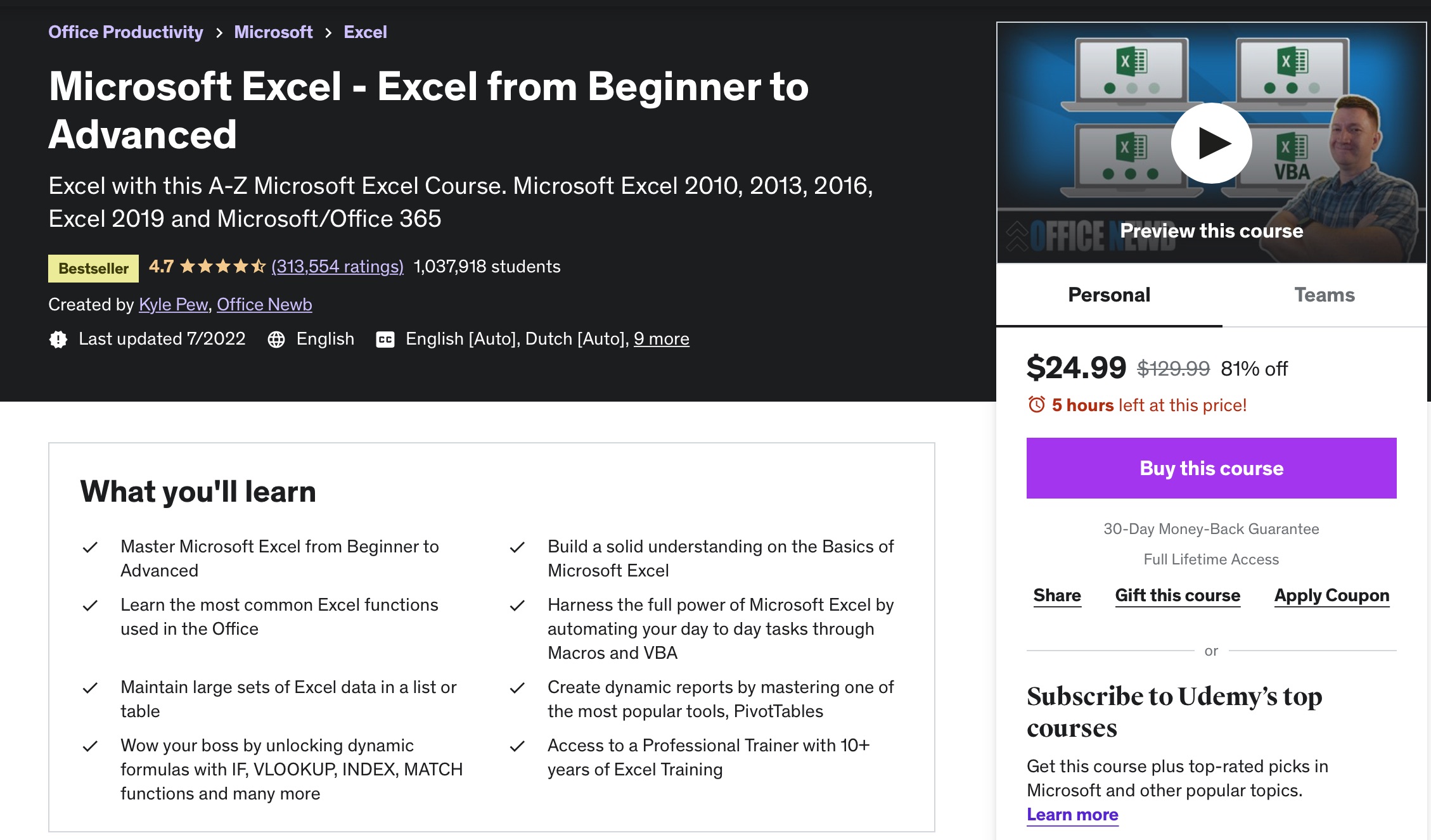Expand the 9 more subtitles link
1431x840 pixels.
[x=661, y=339]
